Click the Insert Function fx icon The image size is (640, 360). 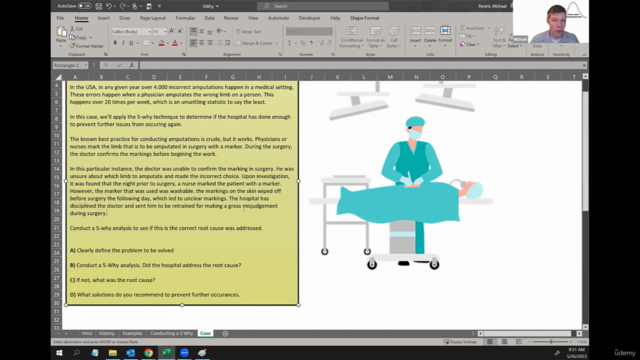coord(131,65)
